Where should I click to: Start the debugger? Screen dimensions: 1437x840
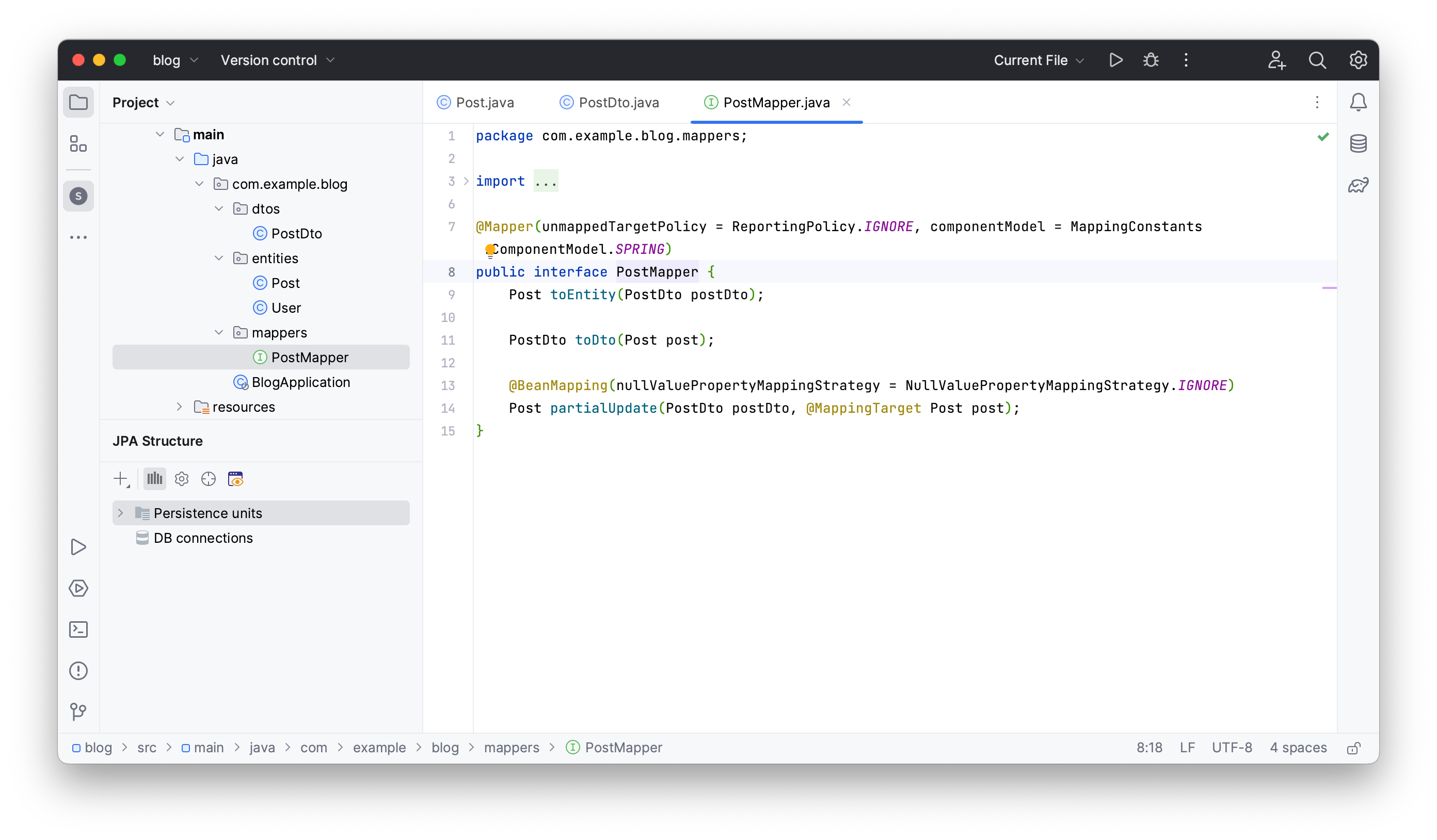click(x=1151, y=60)
